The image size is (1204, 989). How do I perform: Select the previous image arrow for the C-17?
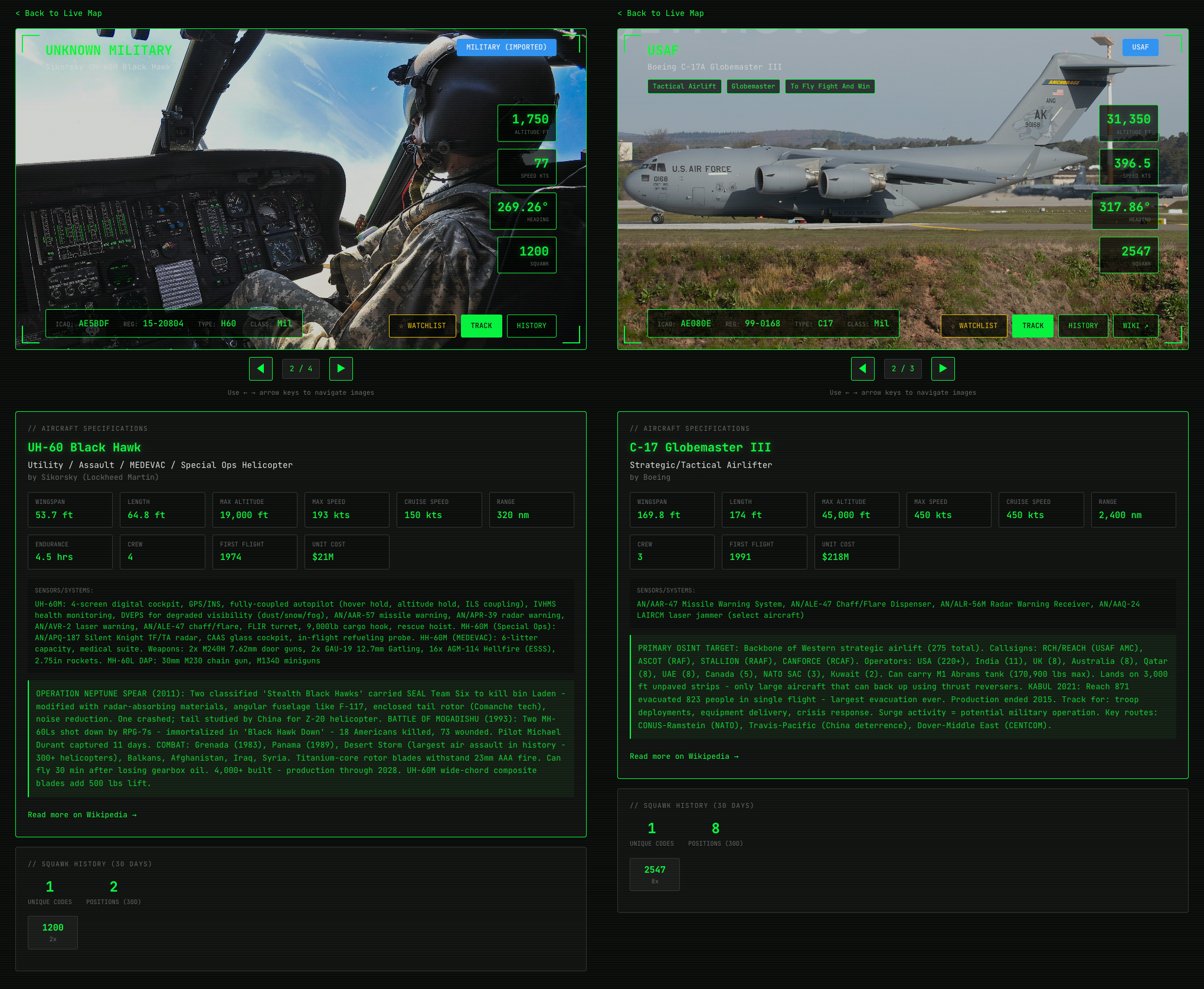tap(862, 368)
